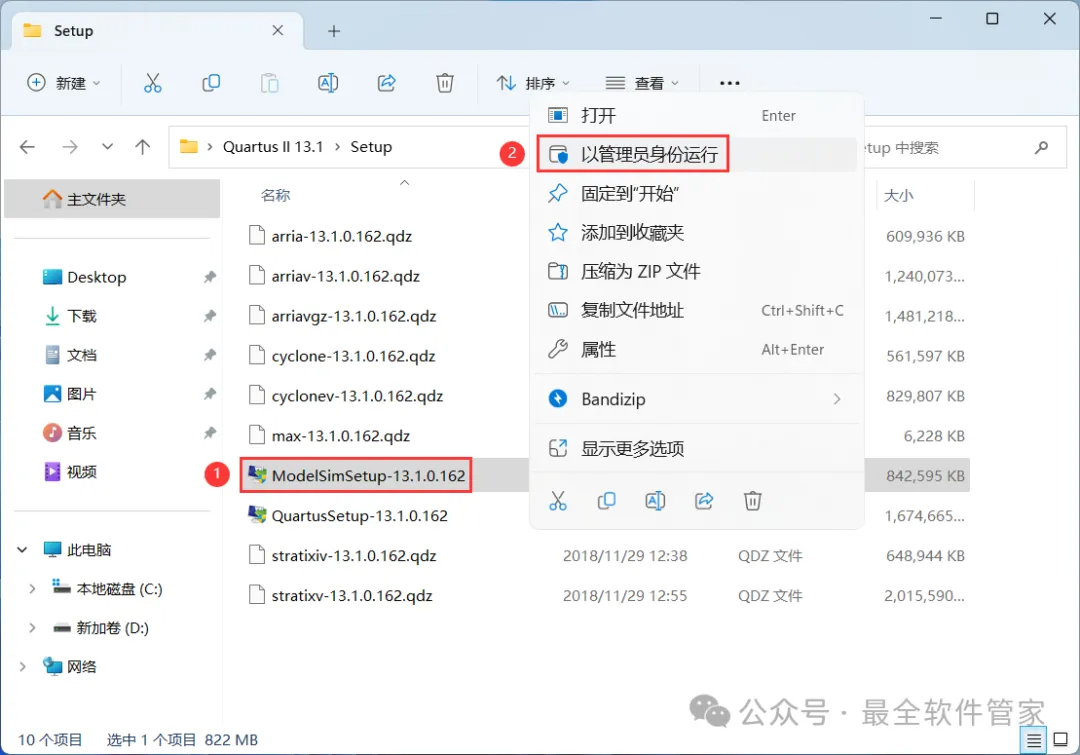Screen dimensions: 1080x755
Task: Select file stratixiv-13.1.0.162.qdz
Action: coord(353,556)
